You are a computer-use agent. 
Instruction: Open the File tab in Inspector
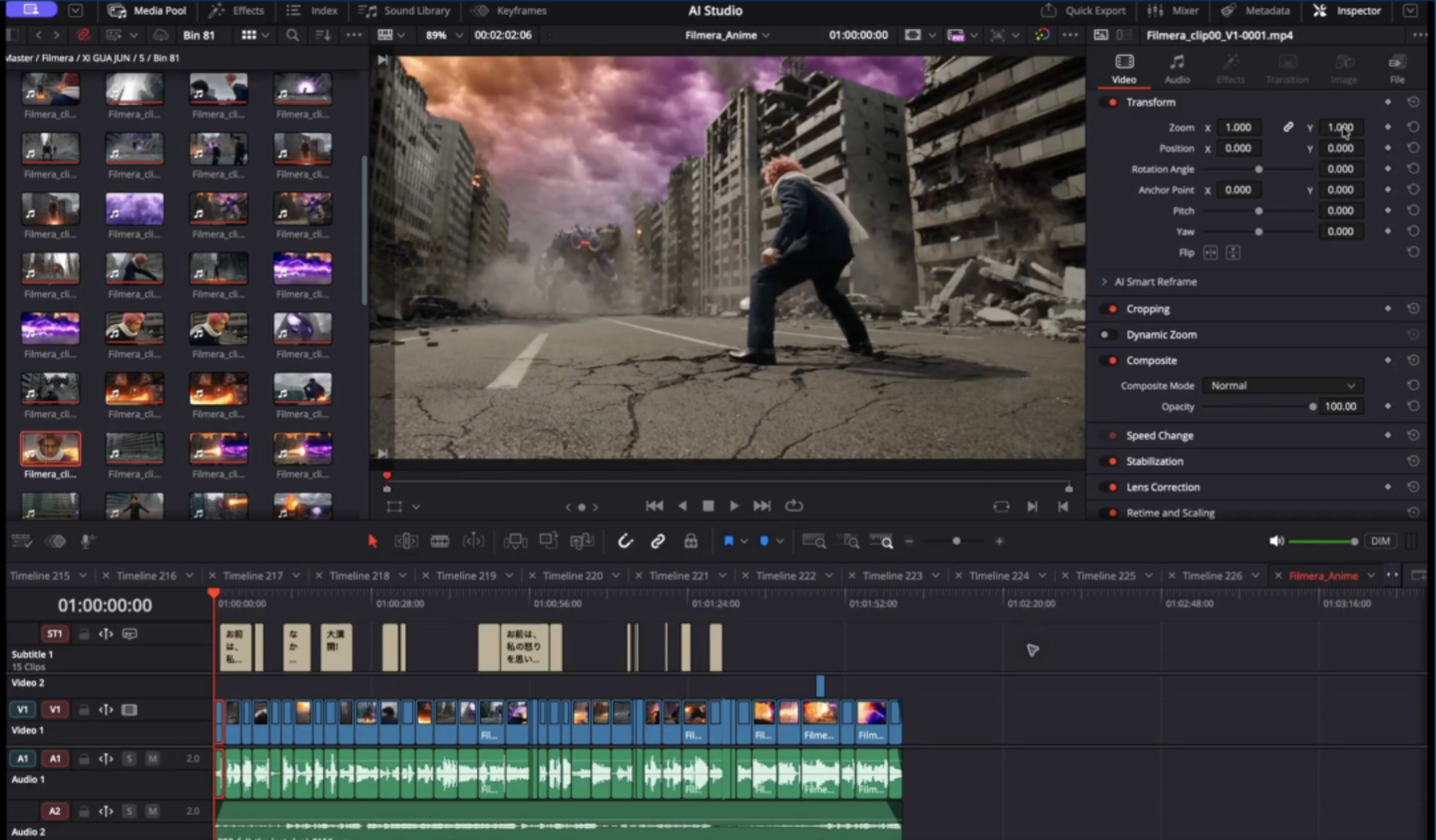pyautogui.click(x=1397, y=69)
